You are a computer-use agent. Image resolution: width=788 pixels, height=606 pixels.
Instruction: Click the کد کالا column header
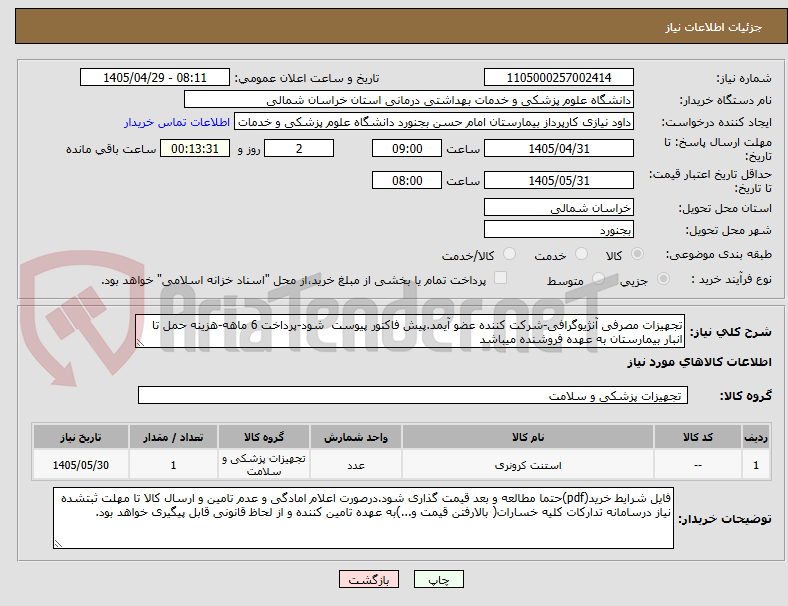(x=698, y=437)
